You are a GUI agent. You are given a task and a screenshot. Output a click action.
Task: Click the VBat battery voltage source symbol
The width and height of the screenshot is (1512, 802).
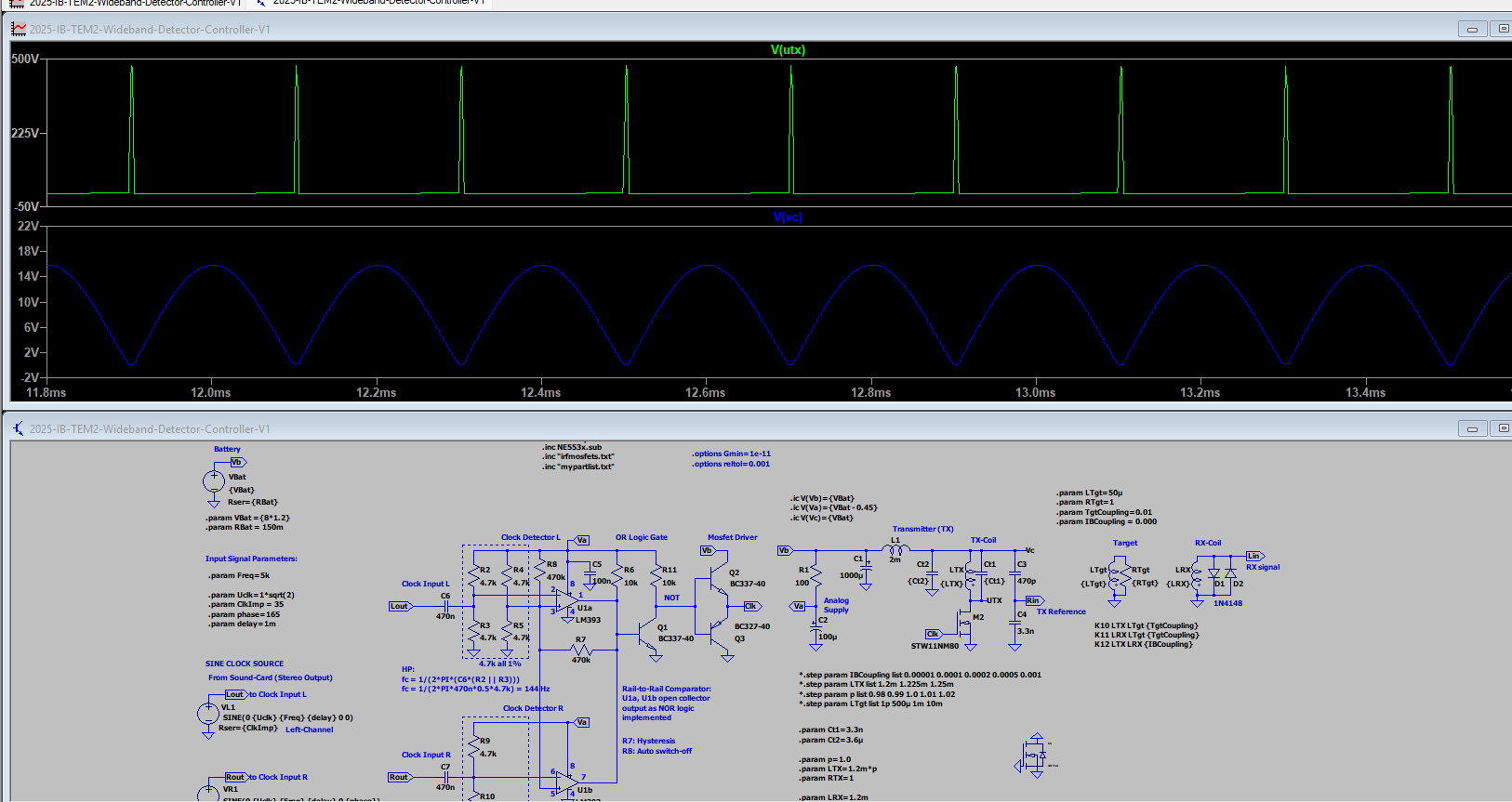click(x=214, y=481)
